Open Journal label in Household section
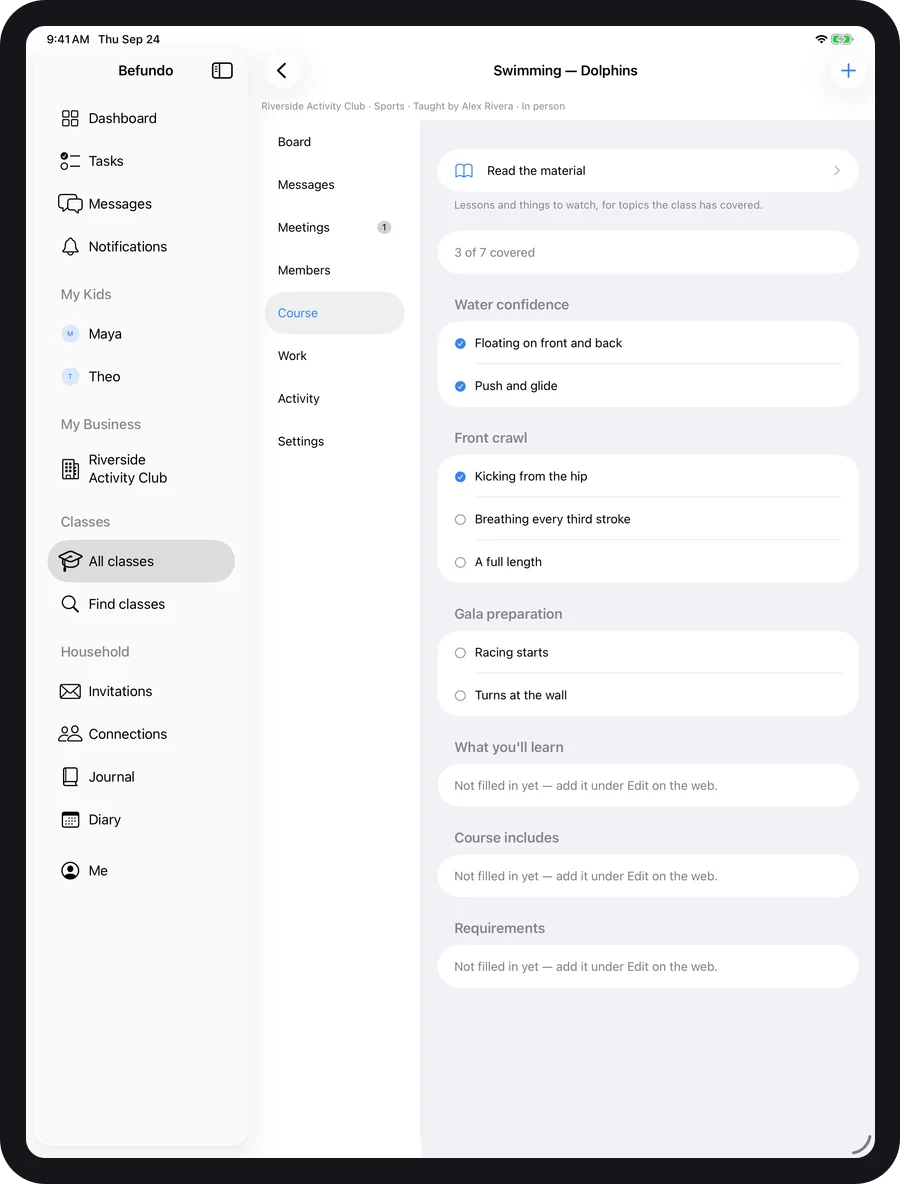The image size is (900, 1184). coord(111,777)
